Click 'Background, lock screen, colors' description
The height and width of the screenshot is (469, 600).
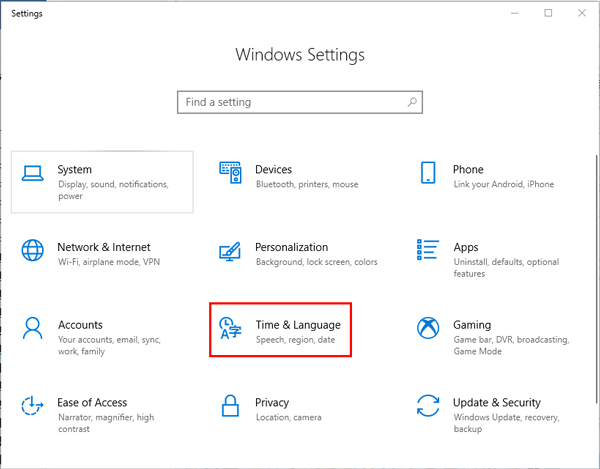(x=316, y=262)
